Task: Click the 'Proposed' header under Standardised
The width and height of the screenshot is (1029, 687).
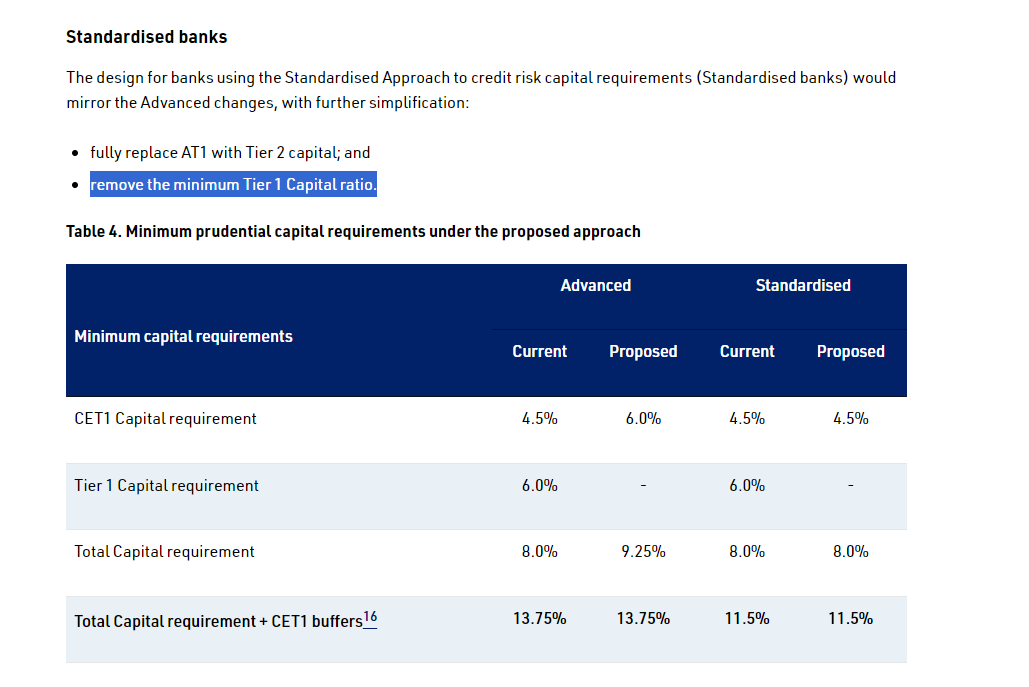Action: coord(850,352)
